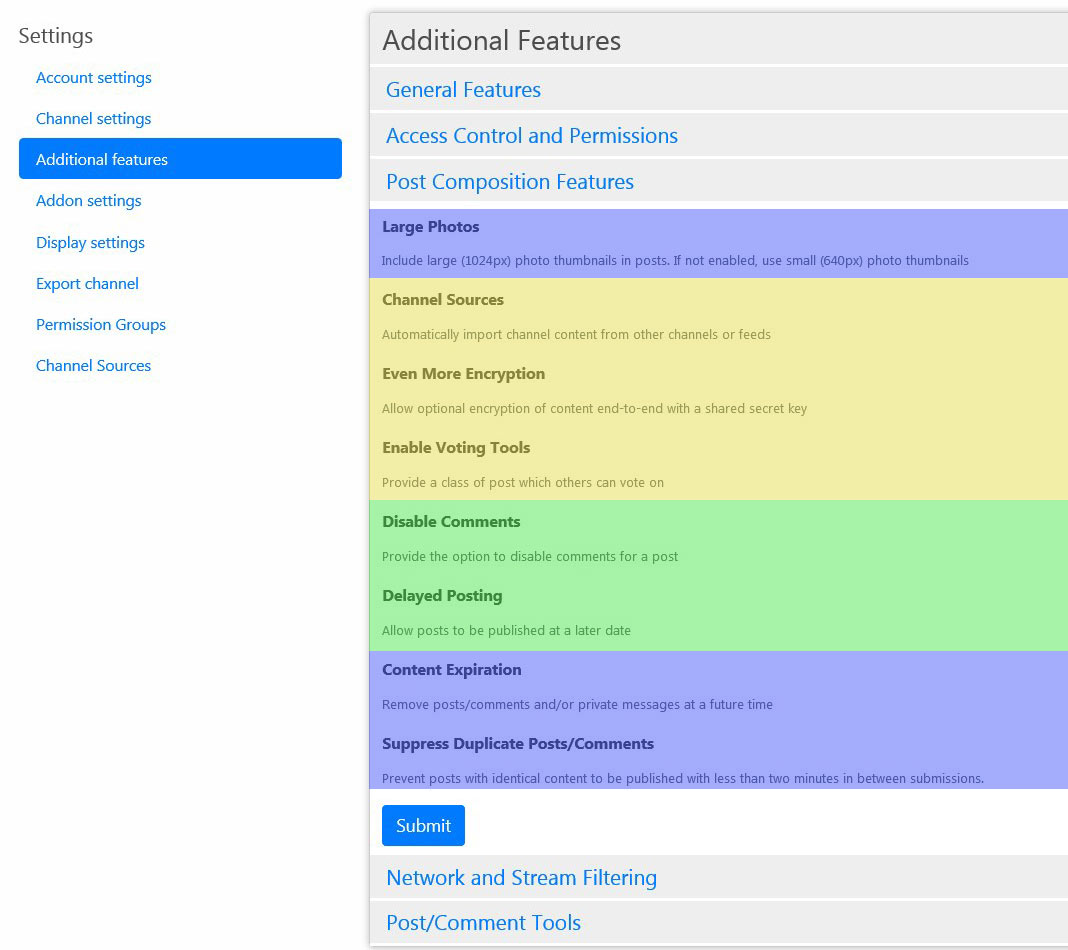Expand the General Features section

[x=463, y=90]
